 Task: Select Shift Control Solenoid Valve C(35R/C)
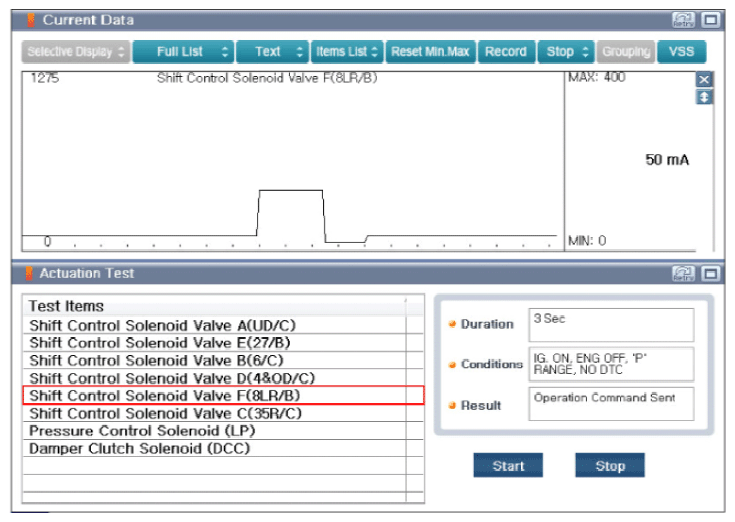[215, 413]
